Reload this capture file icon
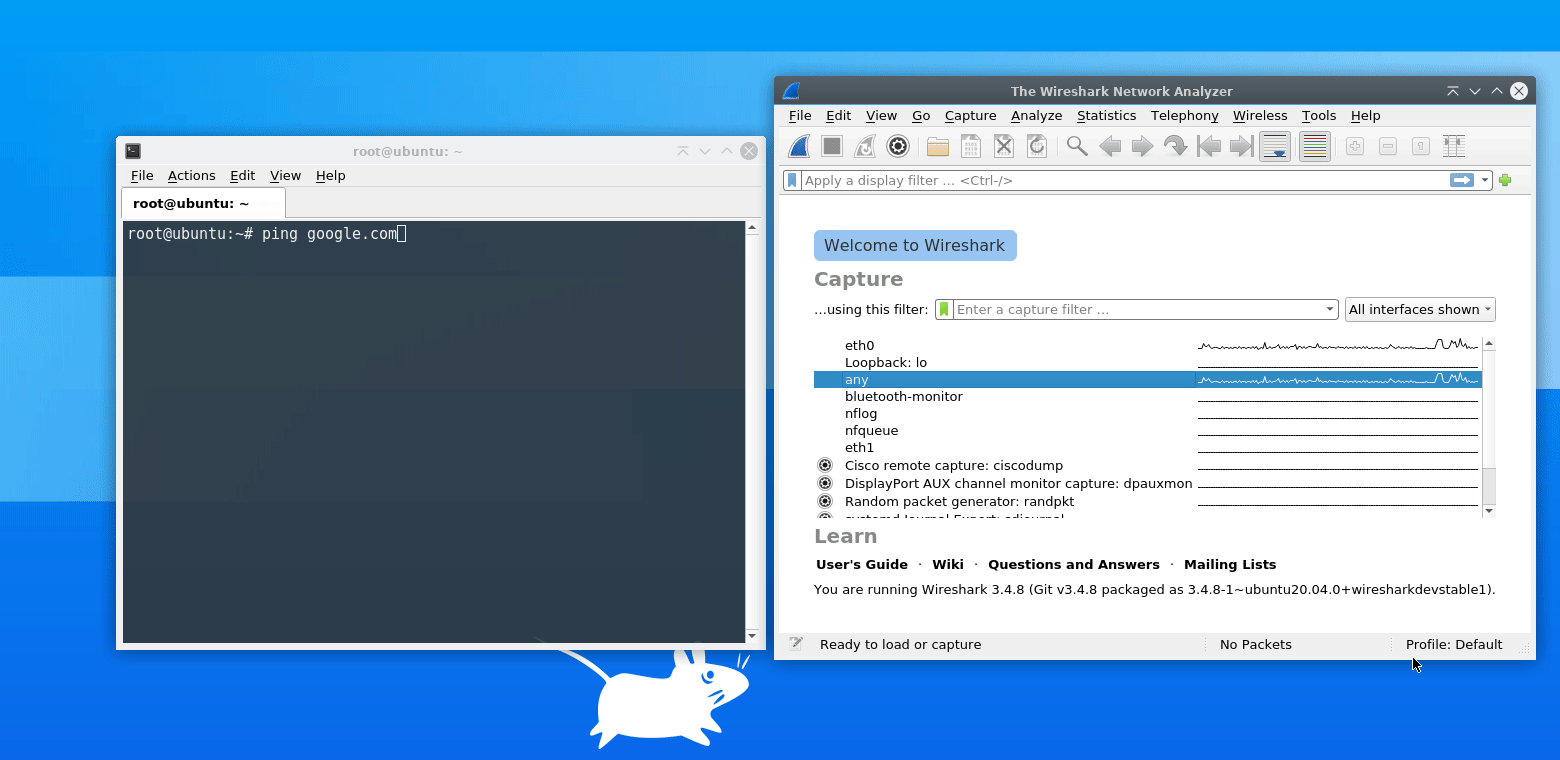The height and width of the screenshot is (760, 1560). [x=1037, y=147]
